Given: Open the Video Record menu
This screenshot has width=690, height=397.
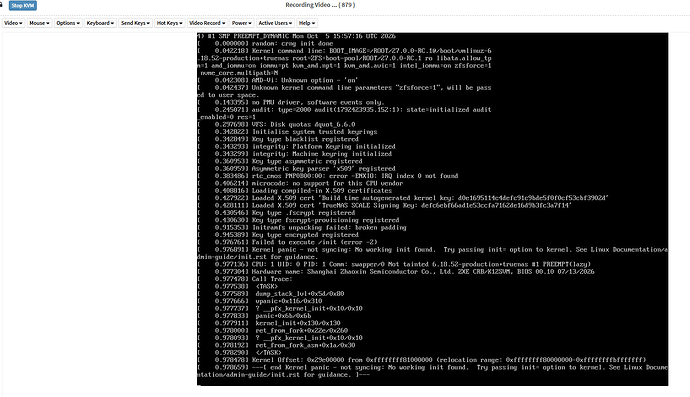Looking at the screenshot, I should 207,23.
